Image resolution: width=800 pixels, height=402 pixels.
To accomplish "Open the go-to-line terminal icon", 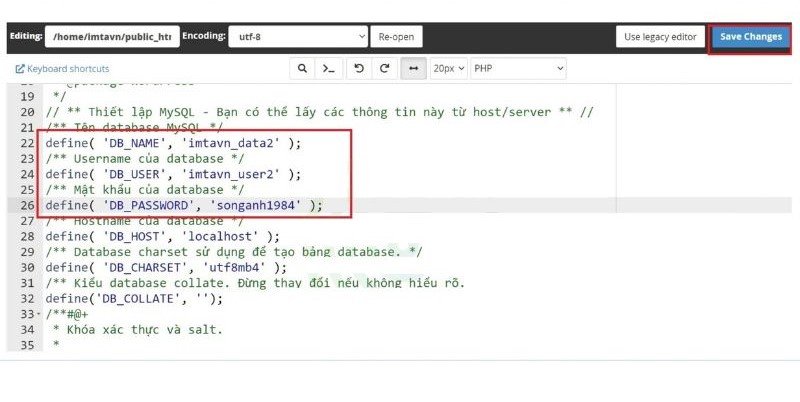I will click(x=328, y=69).
